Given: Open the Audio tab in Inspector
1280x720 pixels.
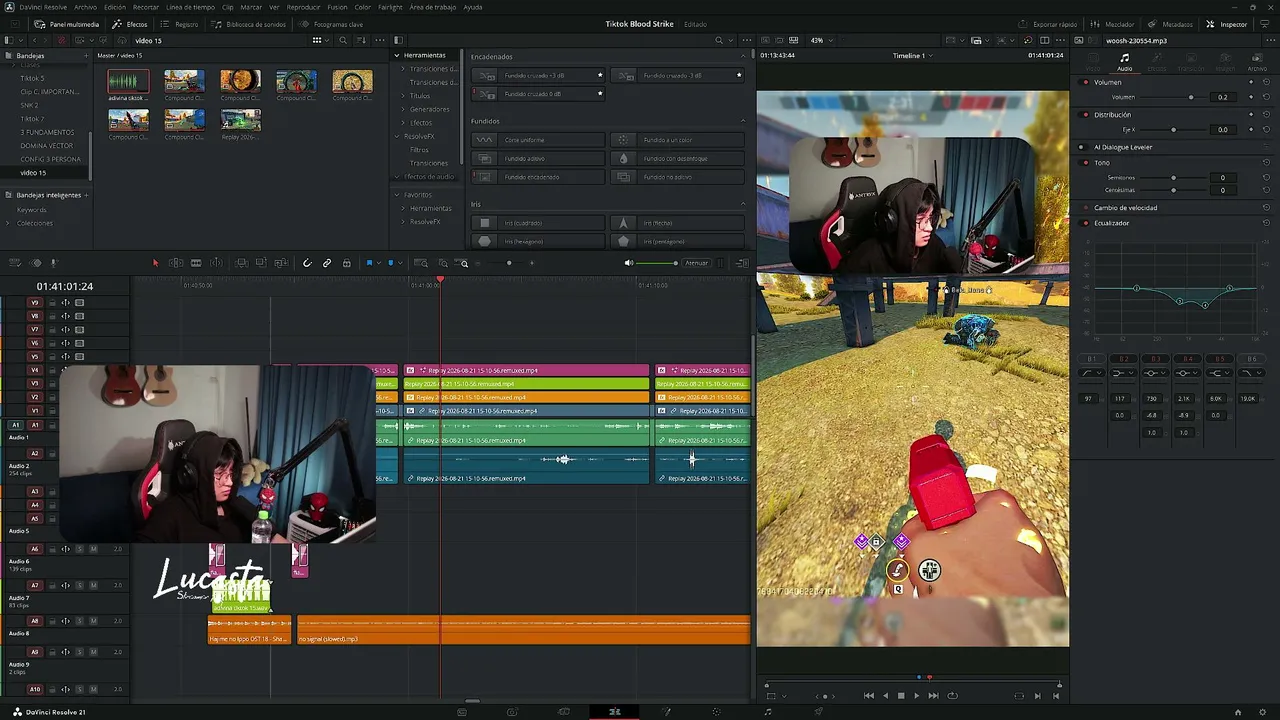Looking at the screenshot, I should [1125, 63].
